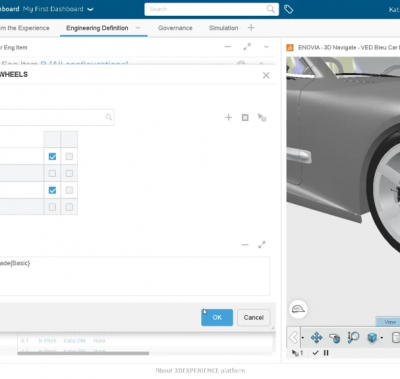
Task: Click the faded 'None' cell behind the dialog
Action: (99, 341)
